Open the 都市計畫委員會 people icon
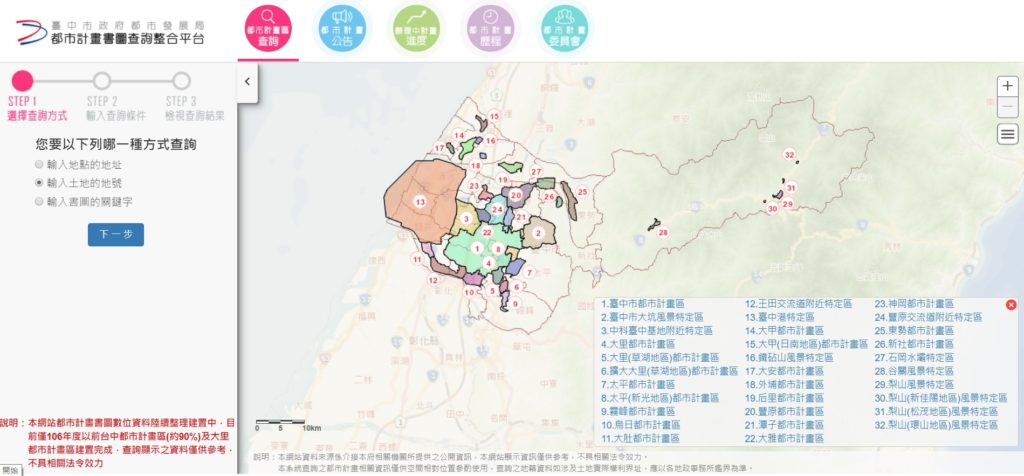Image resolution: width=1024 pixels, height=476 pixels. pyautogui.click(x=565, y=29)
